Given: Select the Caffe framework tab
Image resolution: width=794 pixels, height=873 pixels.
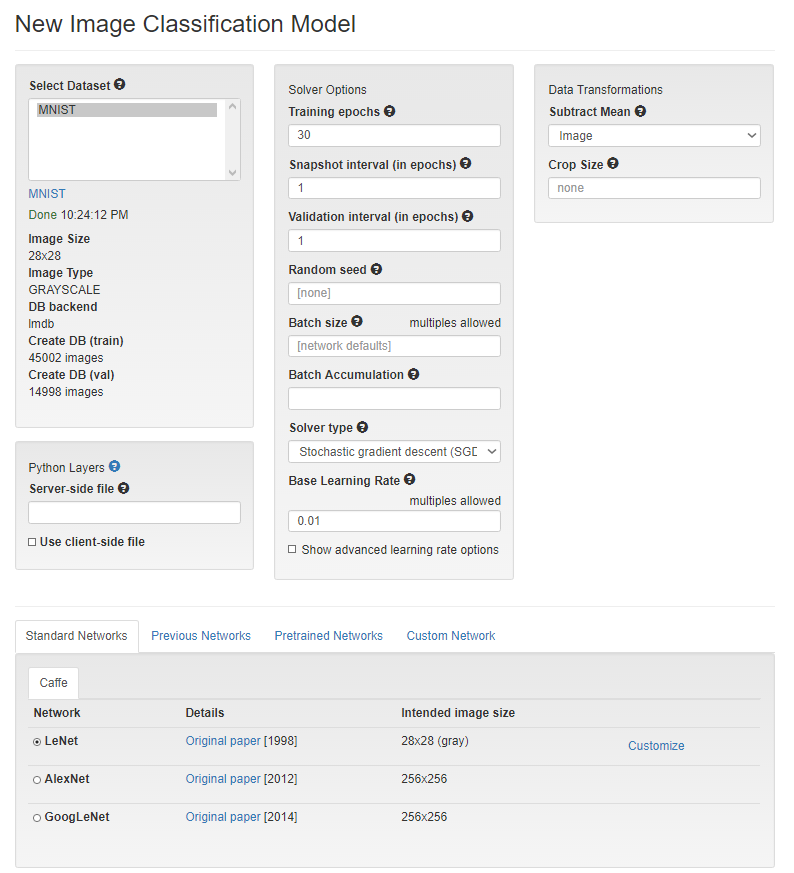Looking at the screenshot, I should [x=53, y=683].
